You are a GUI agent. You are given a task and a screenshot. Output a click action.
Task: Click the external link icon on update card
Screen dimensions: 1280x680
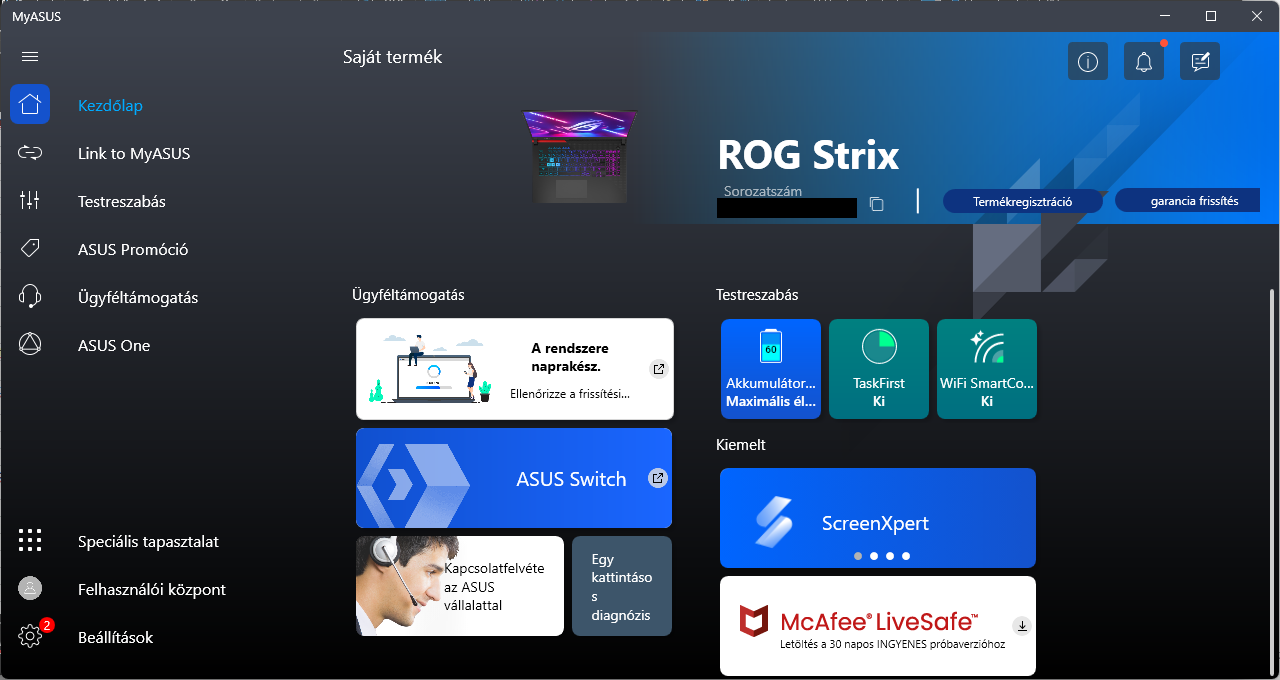[658, 369]
